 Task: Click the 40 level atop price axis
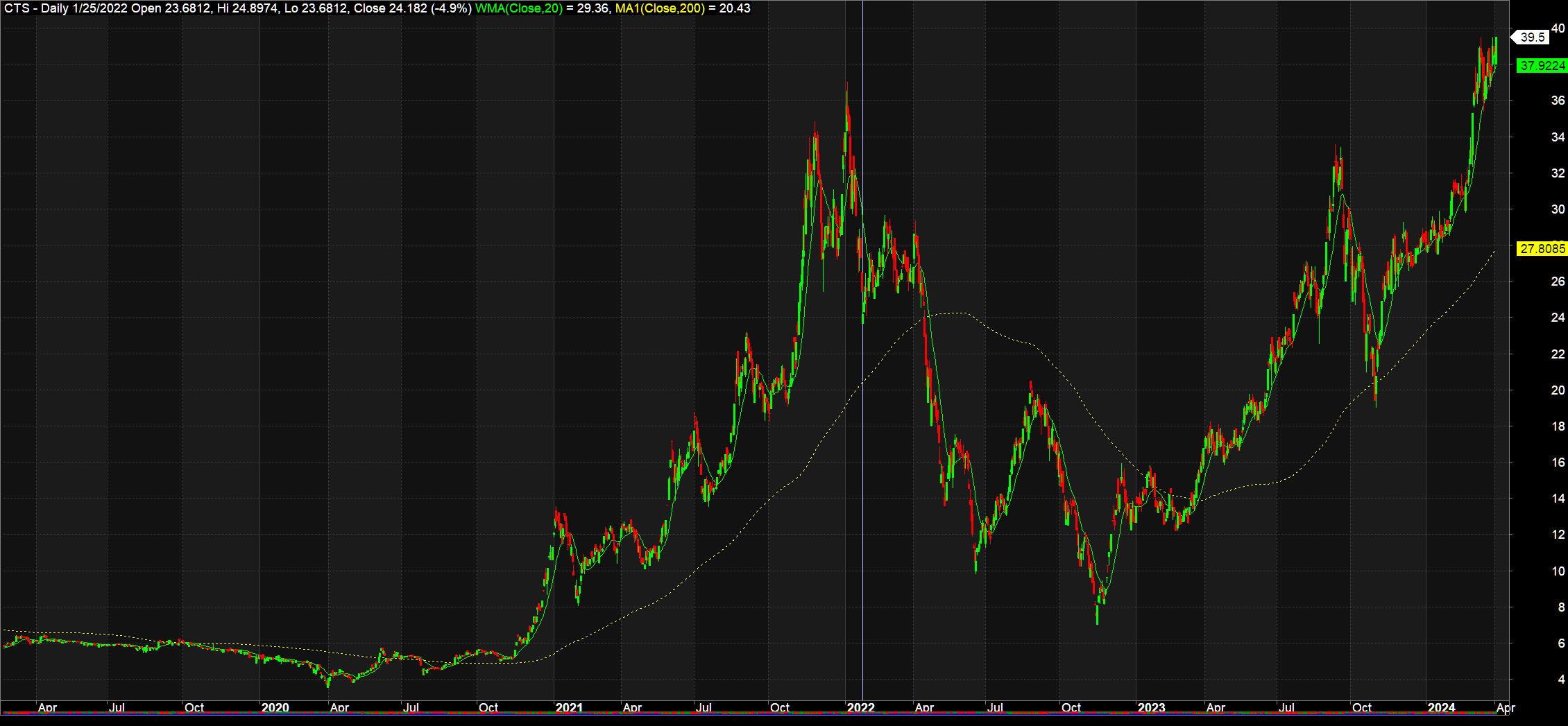(x=1558, y=28)
